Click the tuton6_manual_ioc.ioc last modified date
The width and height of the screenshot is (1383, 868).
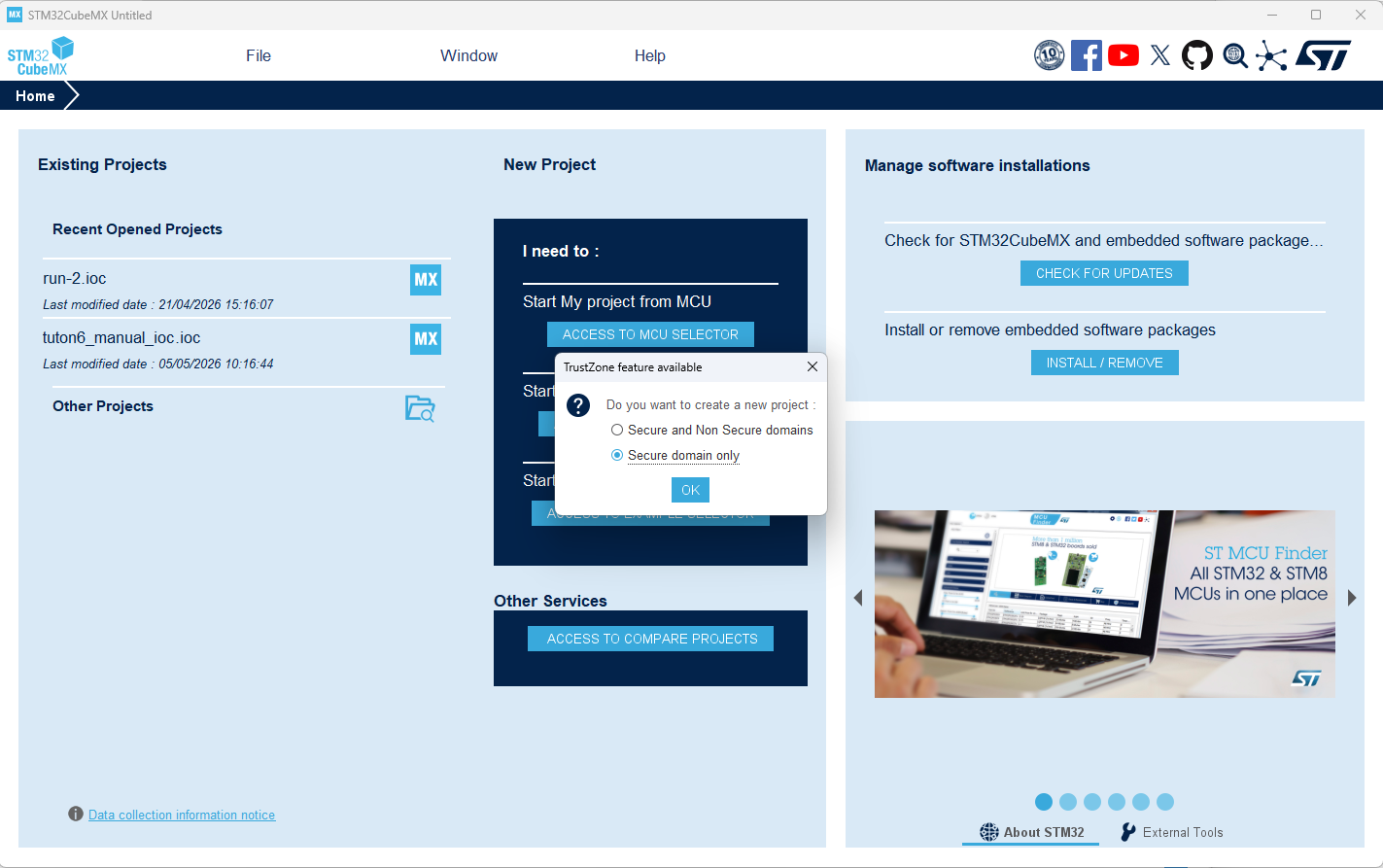(x=158, y=364)
